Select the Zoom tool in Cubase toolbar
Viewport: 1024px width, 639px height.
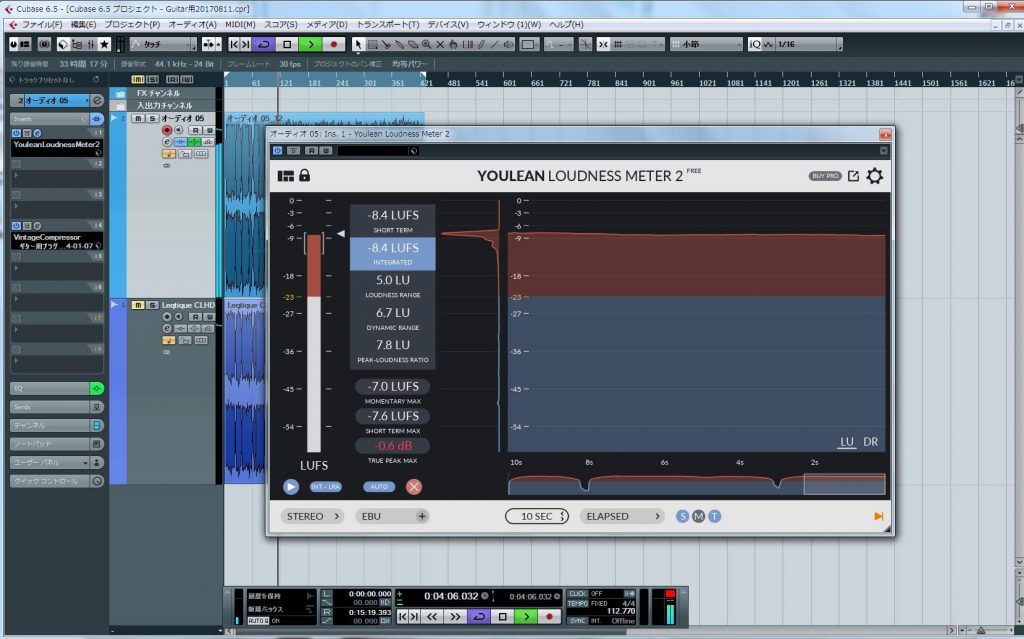[x=427, y=45]
